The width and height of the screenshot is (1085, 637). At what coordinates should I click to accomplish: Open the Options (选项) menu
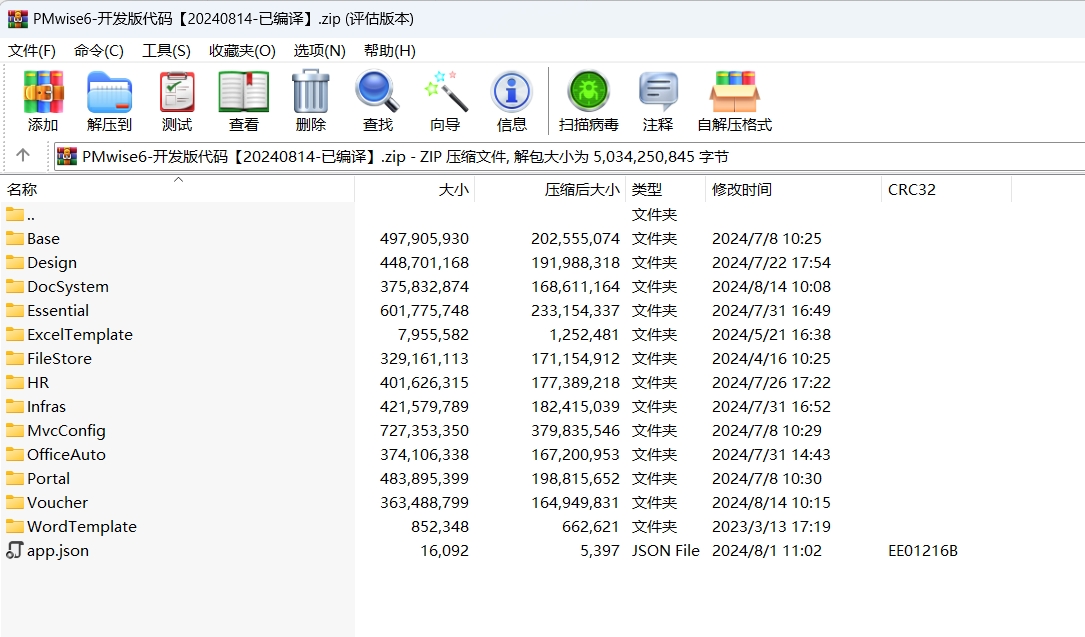tap(319, 50)
